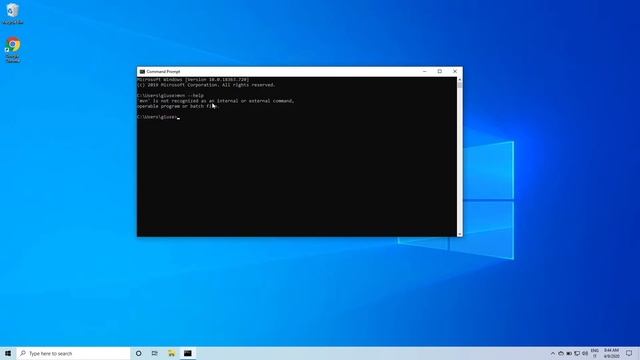
Task: Click the Microsoft Corporation copyright line
Action: 206,85
